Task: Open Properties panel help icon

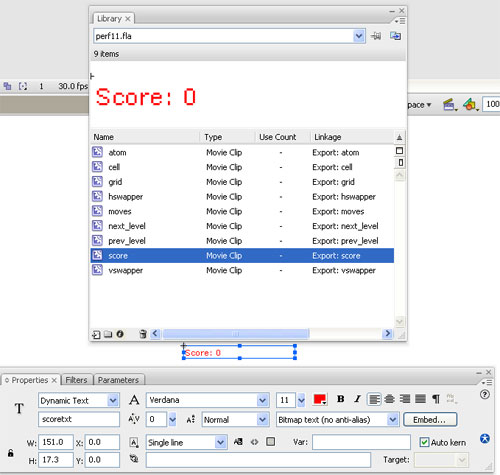Action: click(x=485, y=395)
